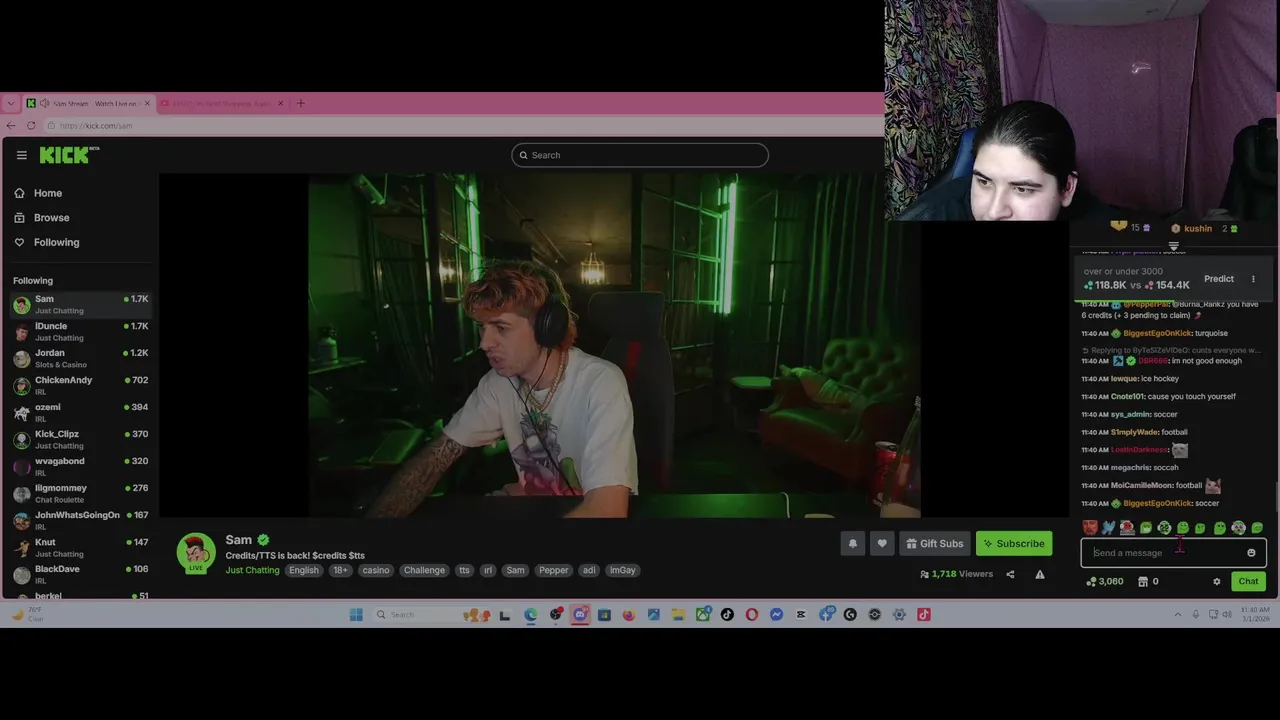Open wvagabond's channel
Screen dimensions: 1280x720
(x=80, y=466)
